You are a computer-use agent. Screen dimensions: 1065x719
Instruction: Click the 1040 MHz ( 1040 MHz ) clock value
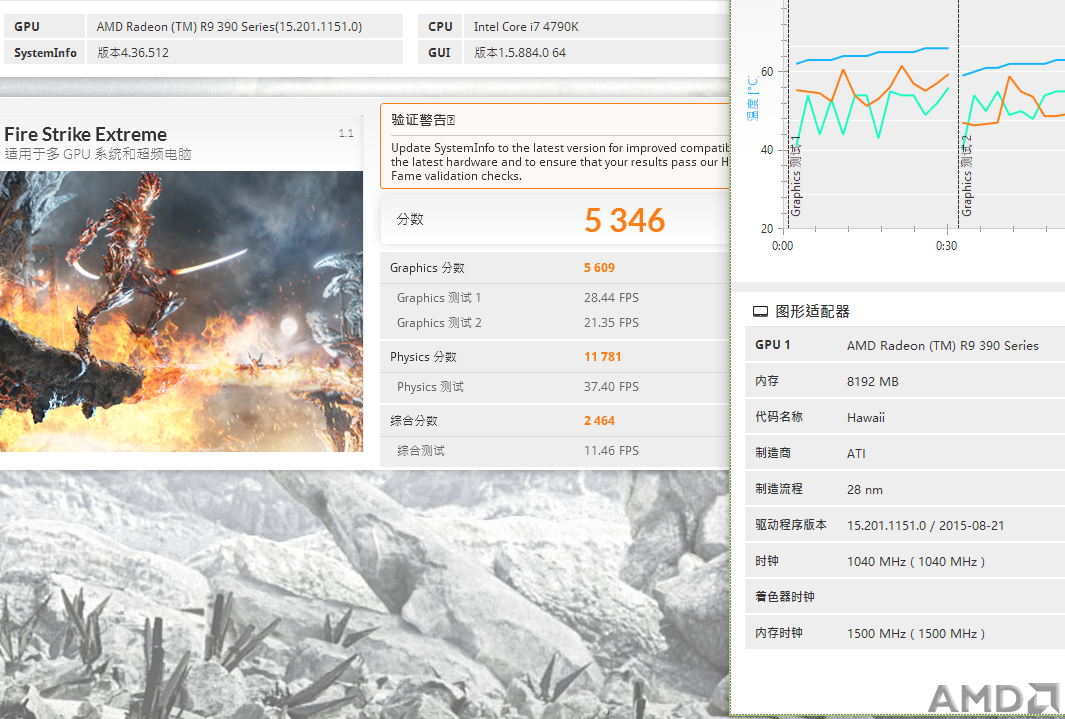pos(916,561)
